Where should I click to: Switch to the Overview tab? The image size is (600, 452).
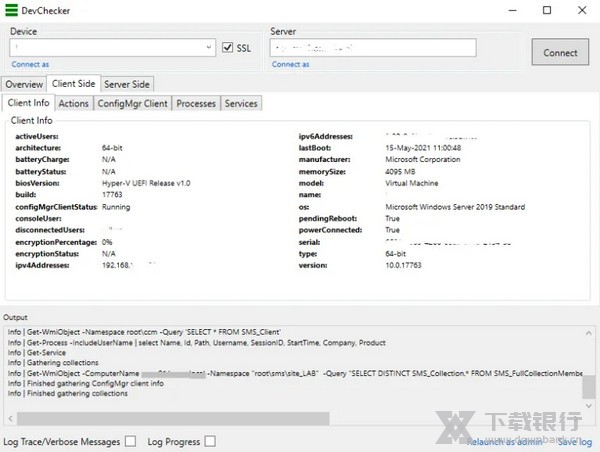pos(24,84)
